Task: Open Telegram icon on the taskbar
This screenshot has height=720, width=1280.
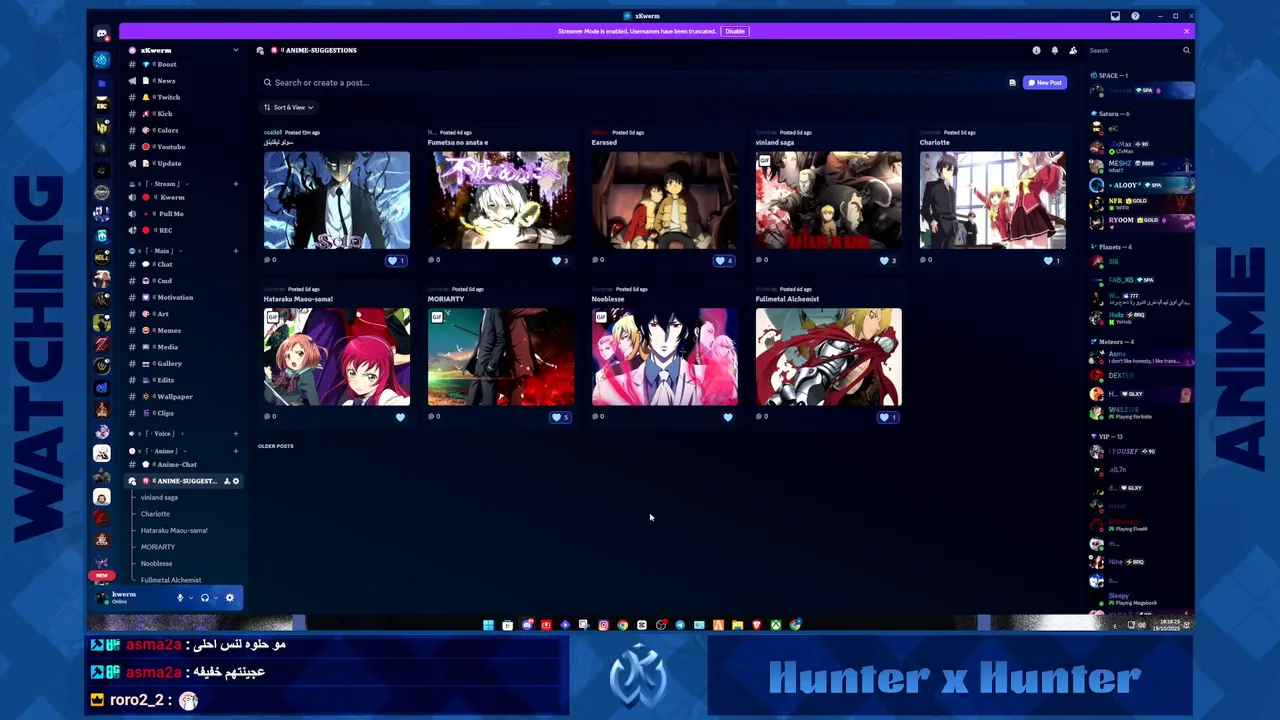Action: point(680,625)
